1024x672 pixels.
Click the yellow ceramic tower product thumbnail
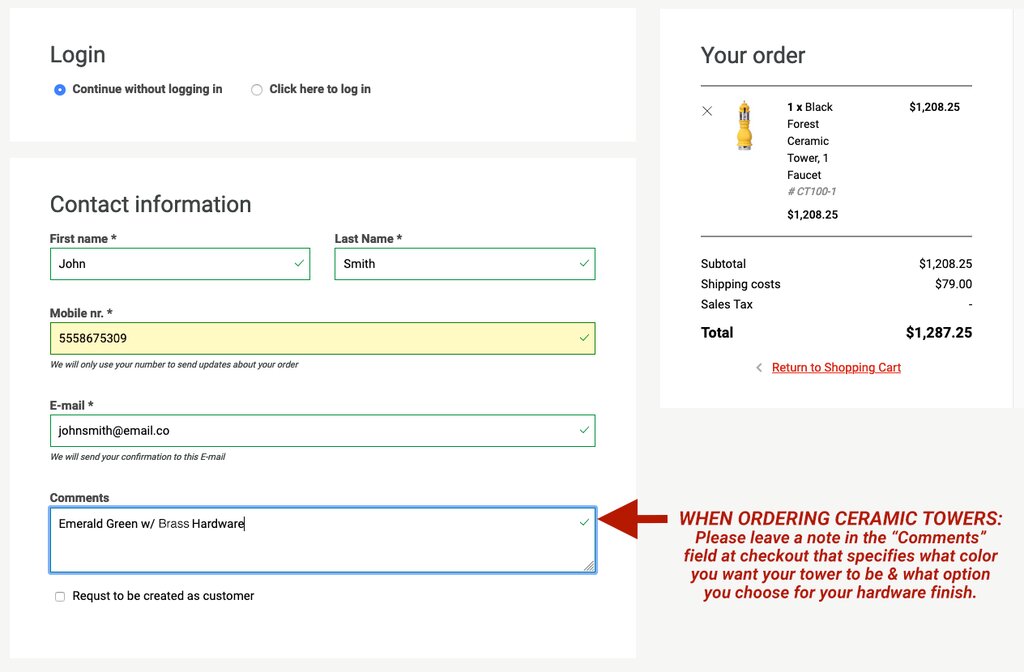744,126
